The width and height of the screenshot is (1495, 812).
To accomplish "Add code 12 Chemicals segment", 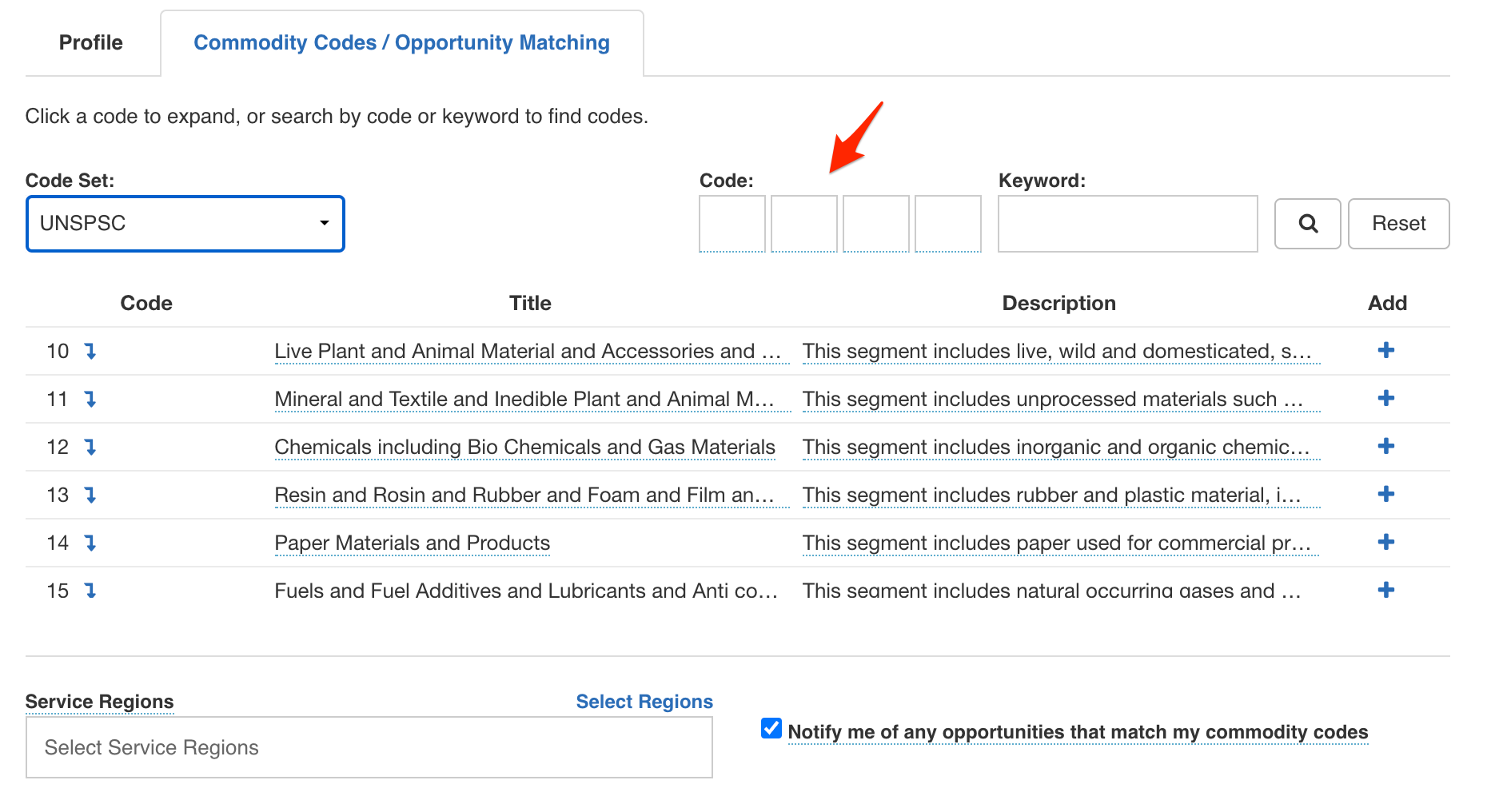I will click(x=1385, y=446).
